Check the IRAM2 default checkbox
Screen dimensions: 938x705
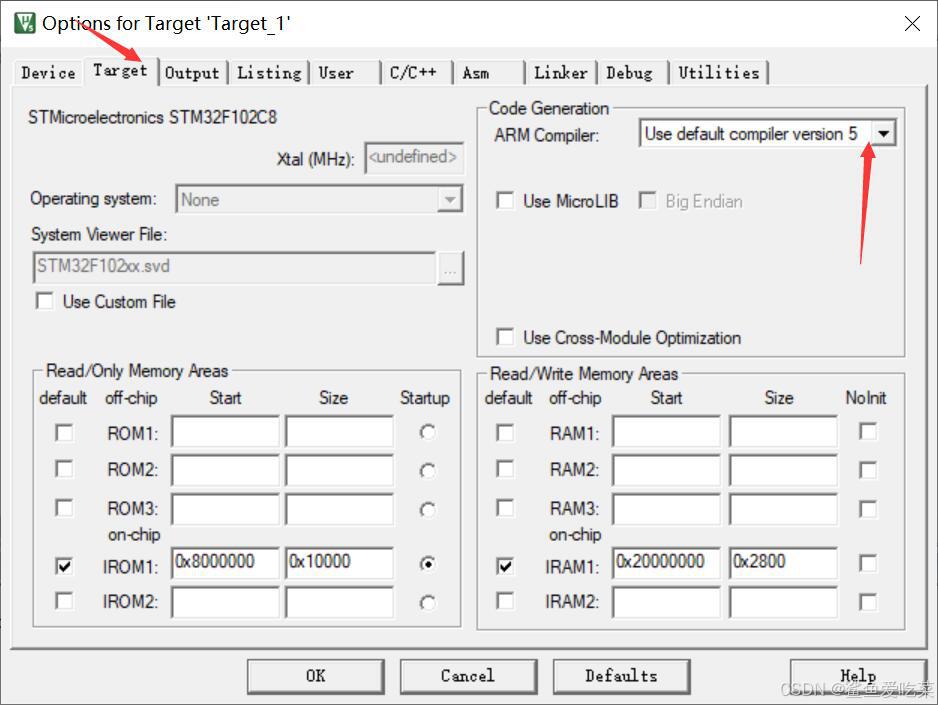click(505, 600)
